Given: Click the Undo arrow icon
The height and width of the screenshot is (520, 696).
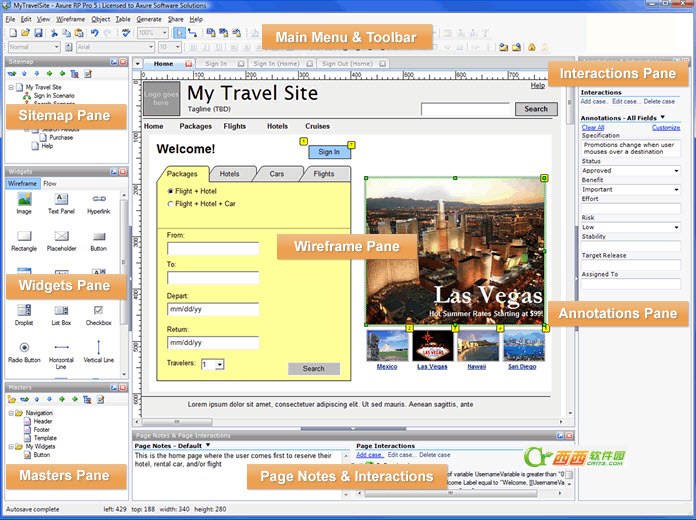Looking at the screenshot, I should point(94,33).
